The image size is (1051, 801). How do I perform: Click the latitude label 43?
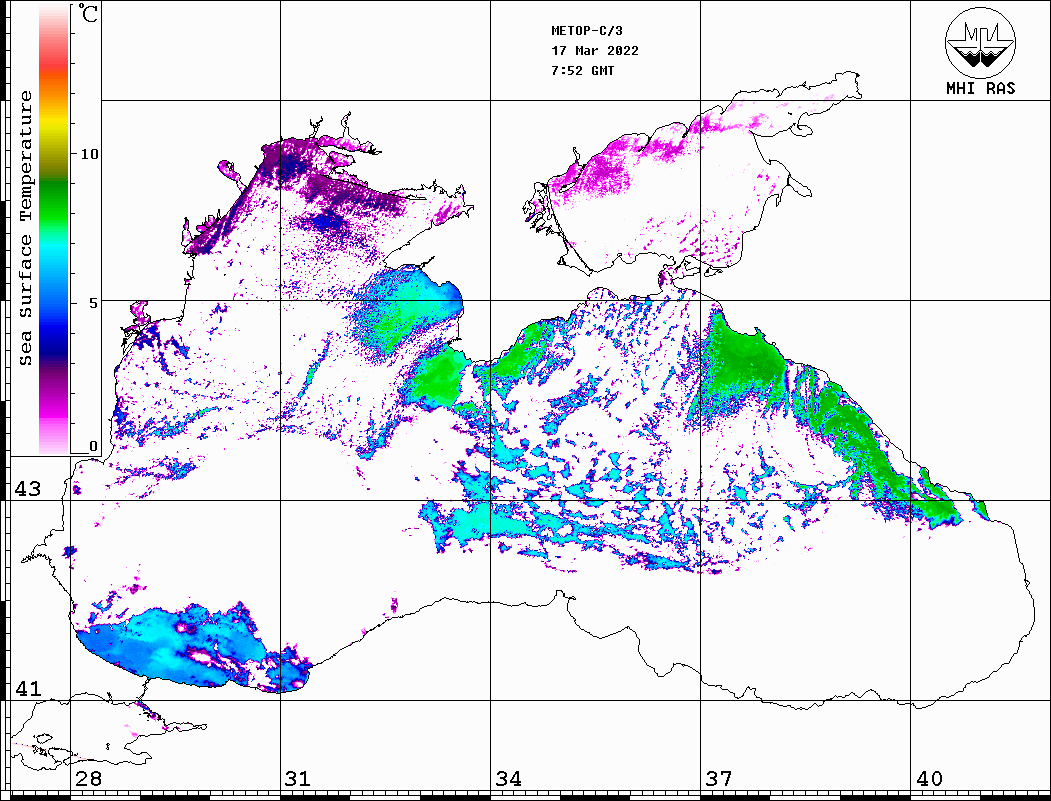click(28, 489)
